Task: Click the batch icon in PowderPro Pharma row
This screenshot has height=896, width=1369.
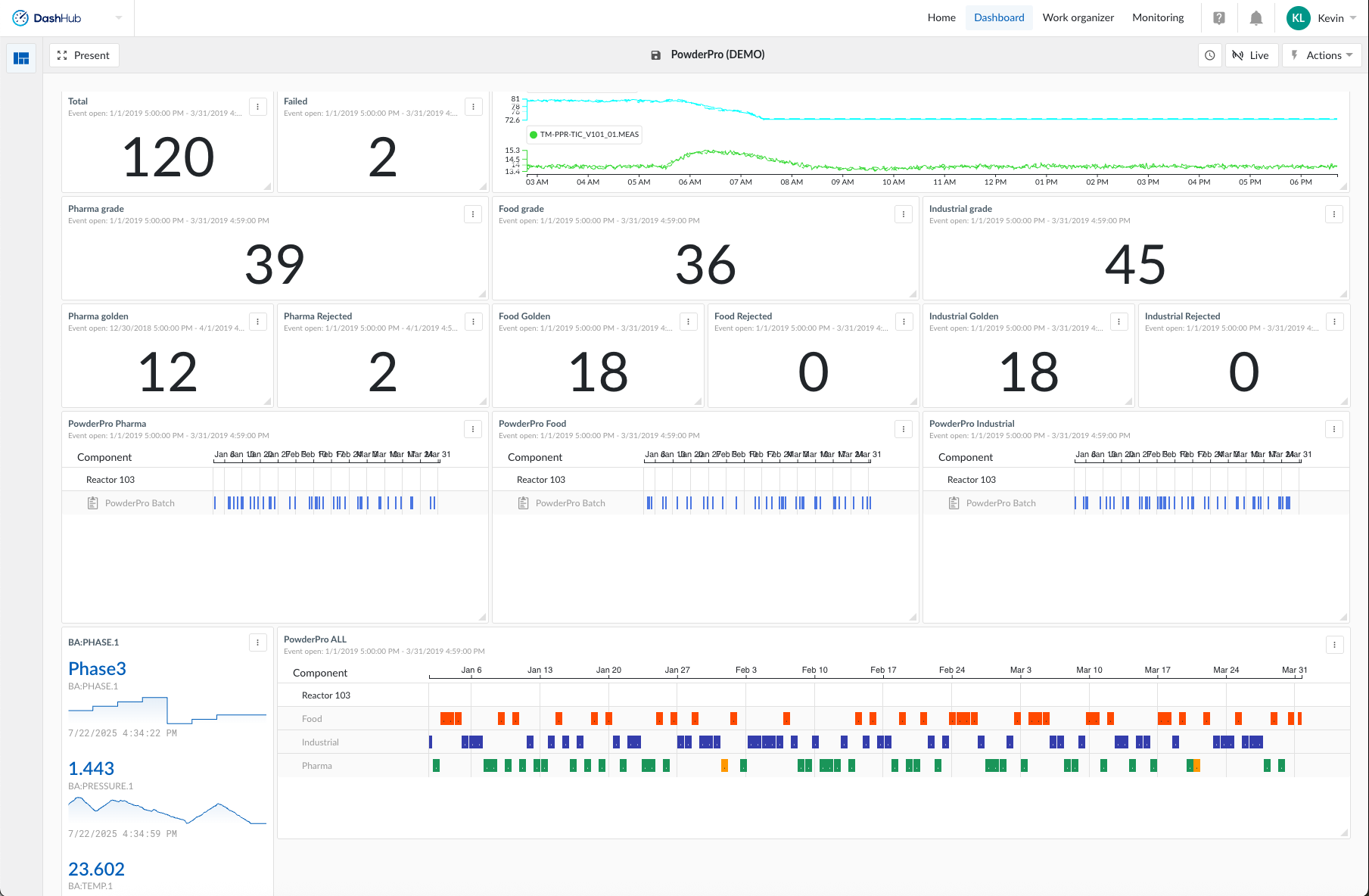Action: pos(93,503)
